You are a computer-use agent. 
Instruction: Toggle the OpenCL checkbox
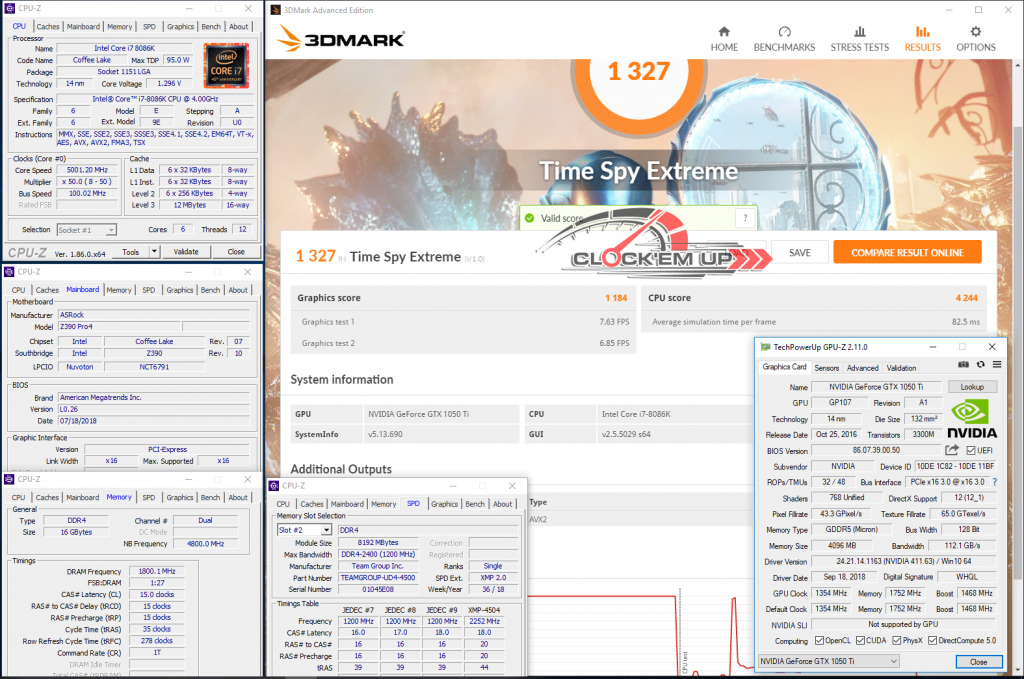pyautogui.click(x=819, y=640)
